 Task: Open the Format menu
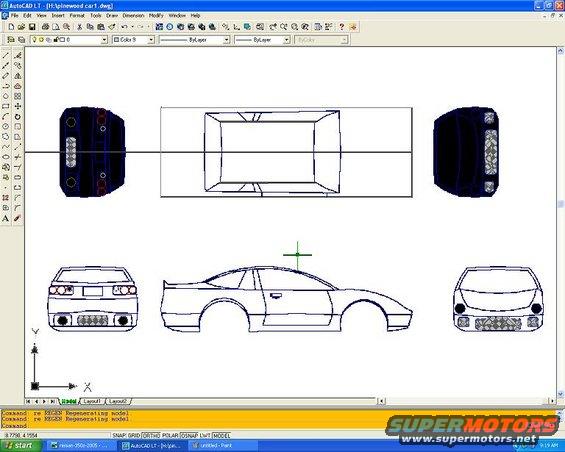click(77, 15)
